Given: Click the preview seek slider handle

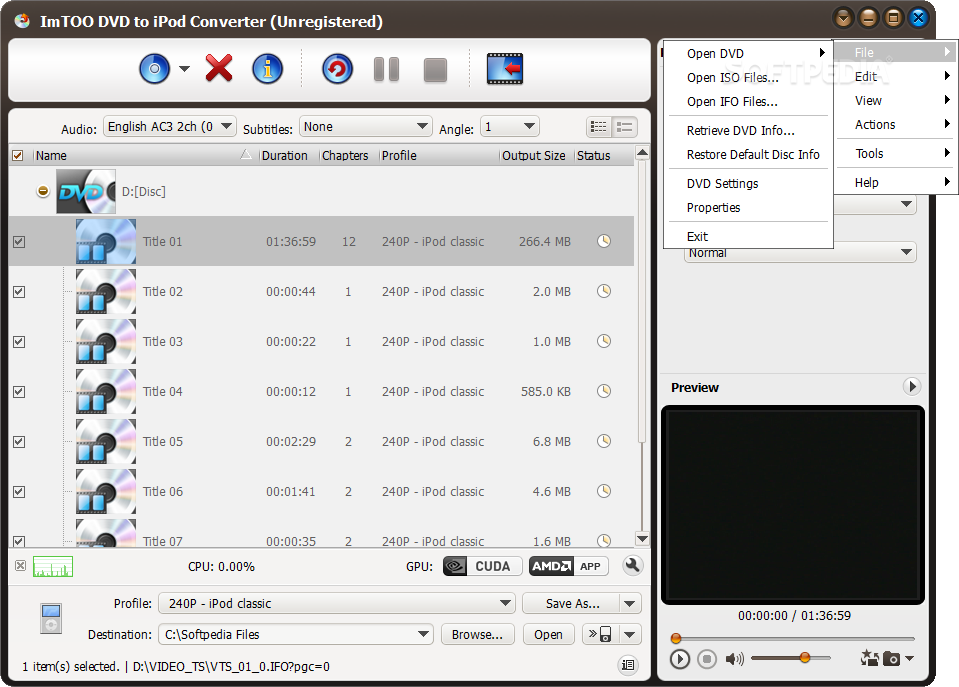Looking at the screenshot, I should (x=676, y=639).
